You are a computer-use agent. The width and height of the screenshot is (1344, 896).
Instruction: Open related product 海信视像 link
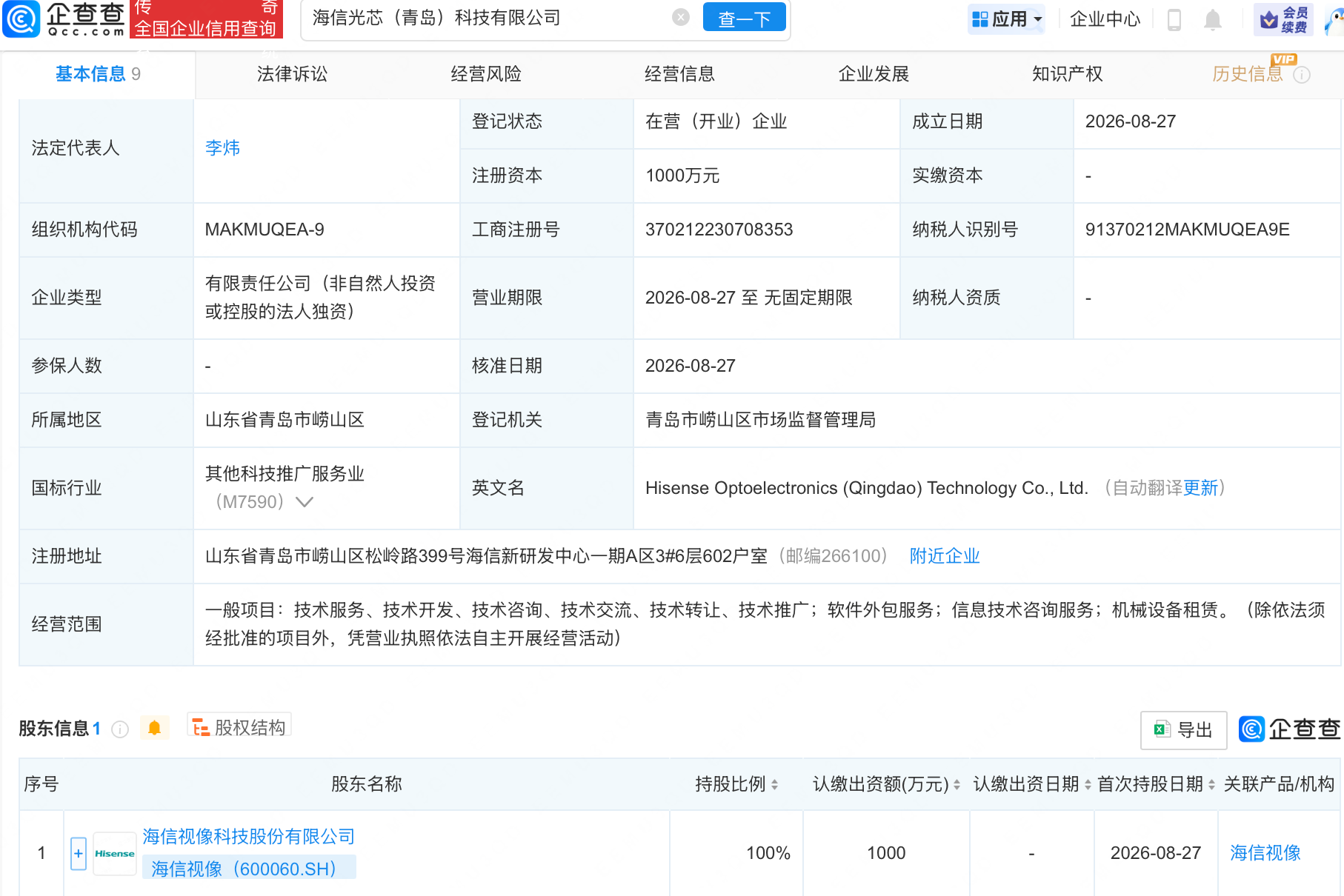tap(1265, 853)
